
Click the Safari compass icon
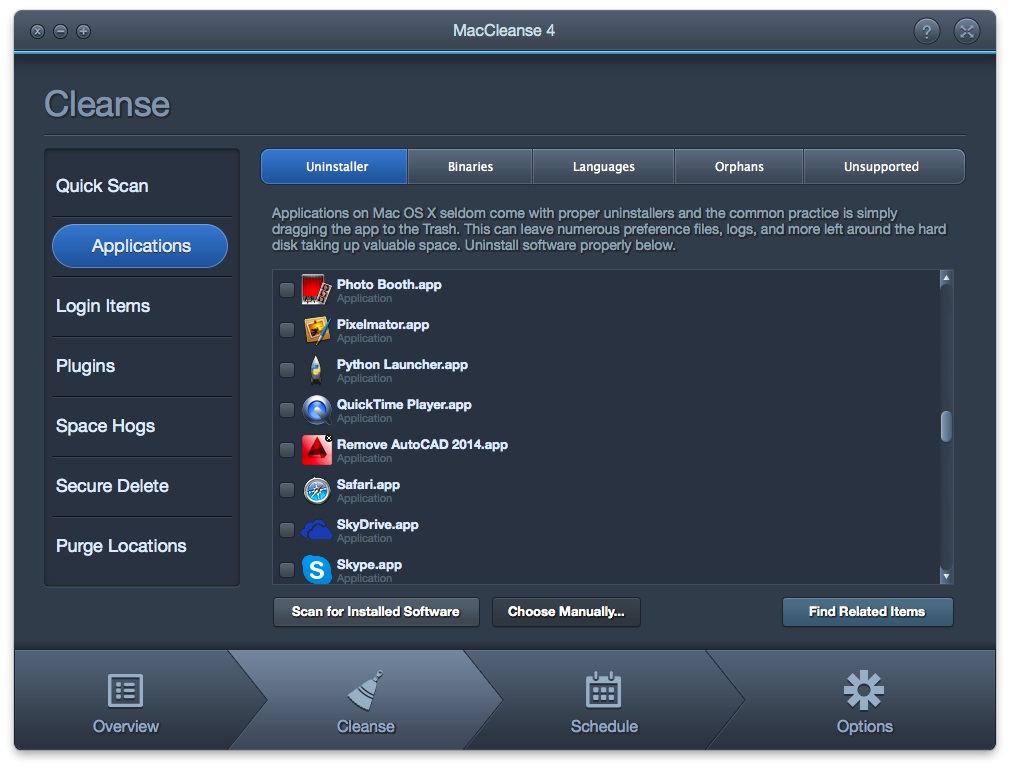[x=317, y=490]
